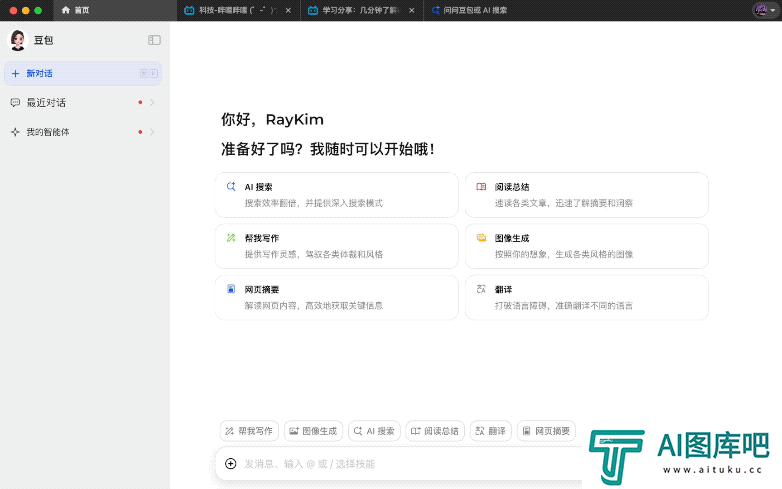The image size is (782, 489).
Task: Click the AI 搜索 card search icon
Action: (x=231, y=186)
